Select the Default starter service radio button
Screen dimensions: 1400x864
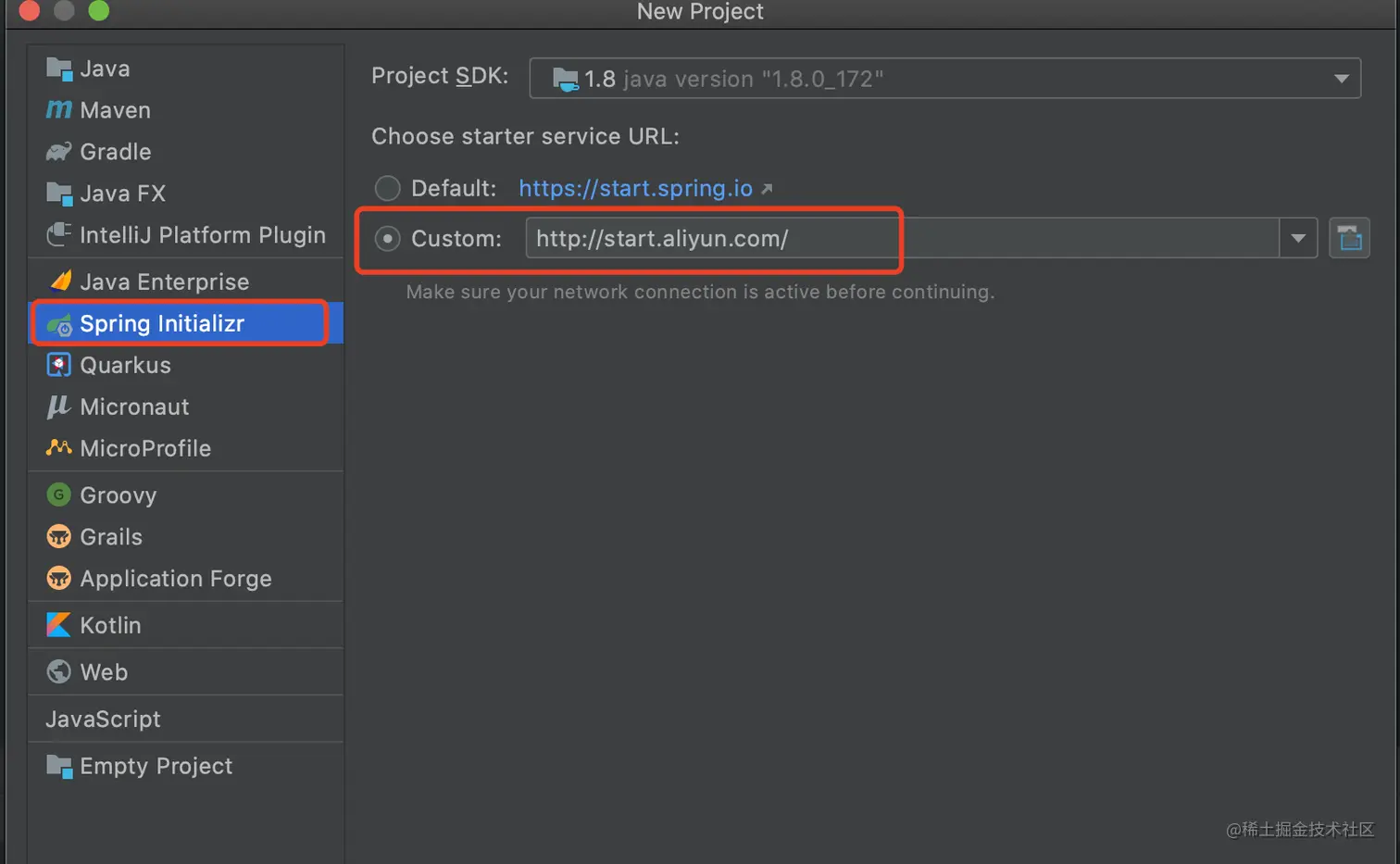(x=387, y=189)
